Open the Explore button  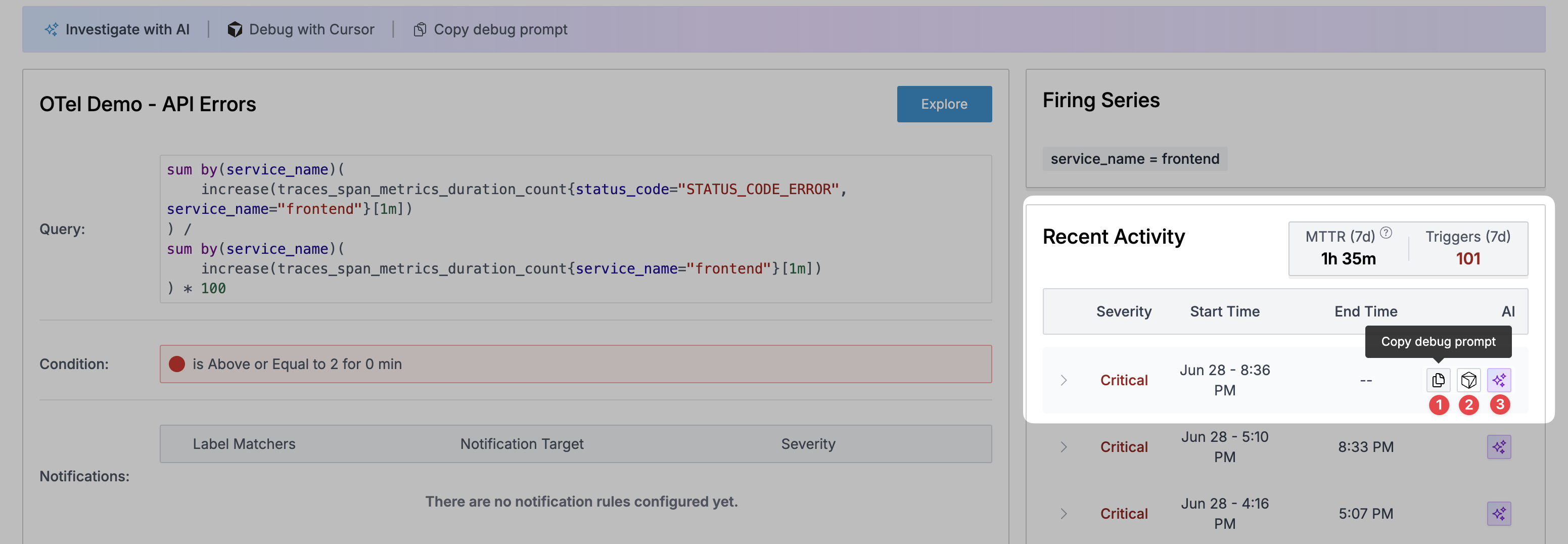tap(944, 104)
